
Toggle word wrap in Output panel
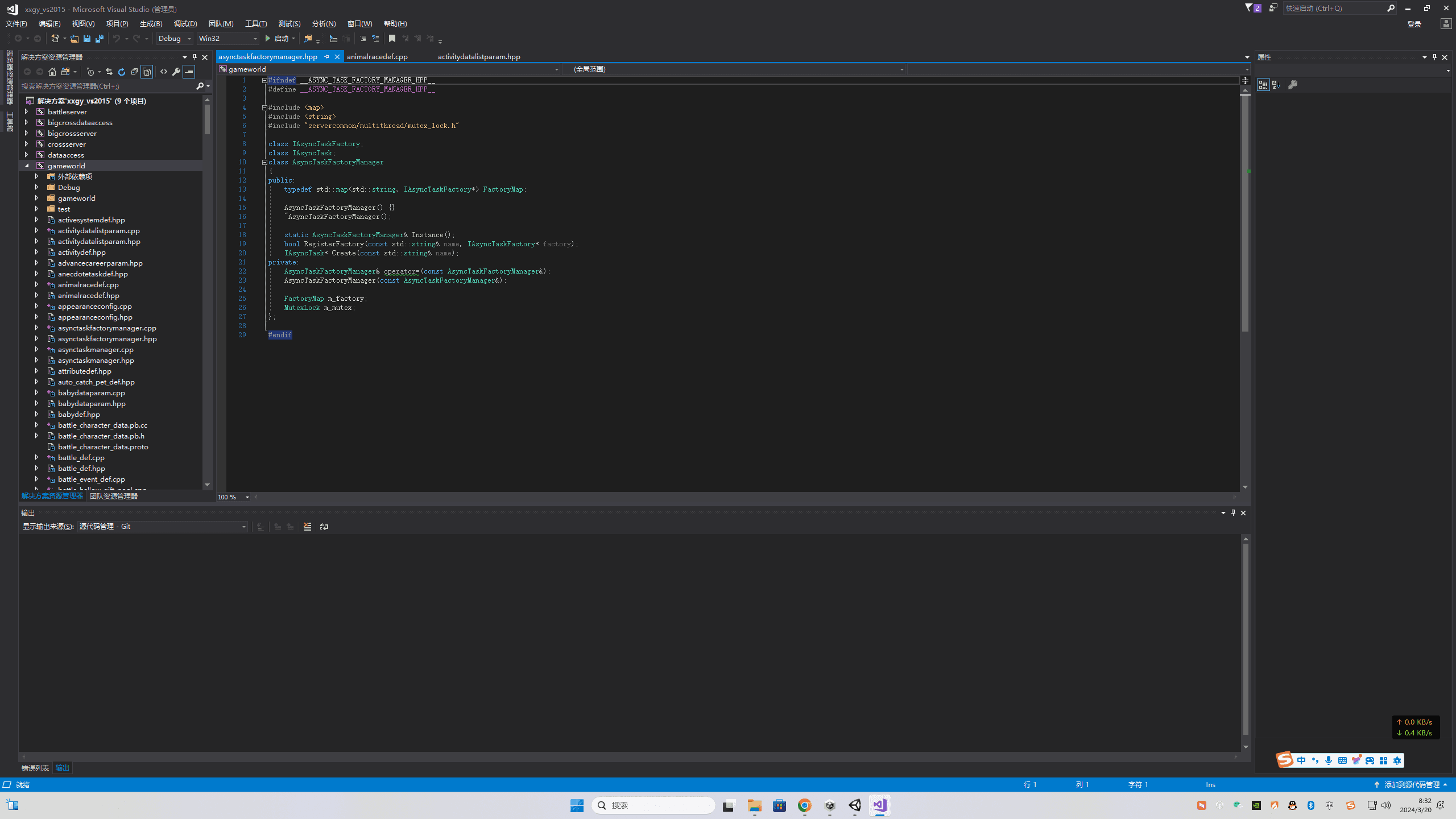click(x=324, y=527)
